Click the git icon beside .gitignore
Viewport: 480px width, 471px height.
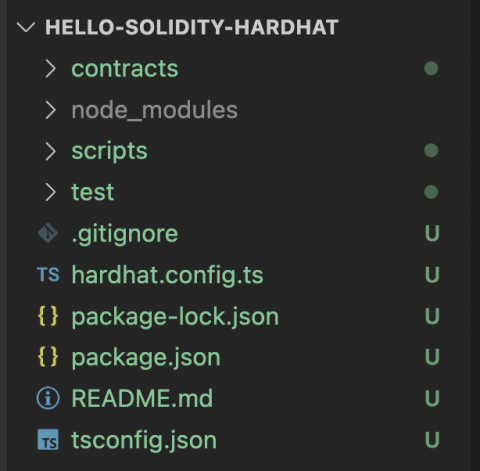48,233
